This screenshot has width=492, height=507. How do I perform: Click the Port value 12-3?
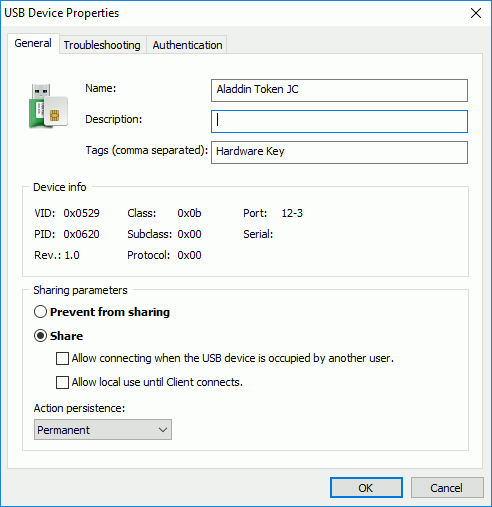pos(292,213)
